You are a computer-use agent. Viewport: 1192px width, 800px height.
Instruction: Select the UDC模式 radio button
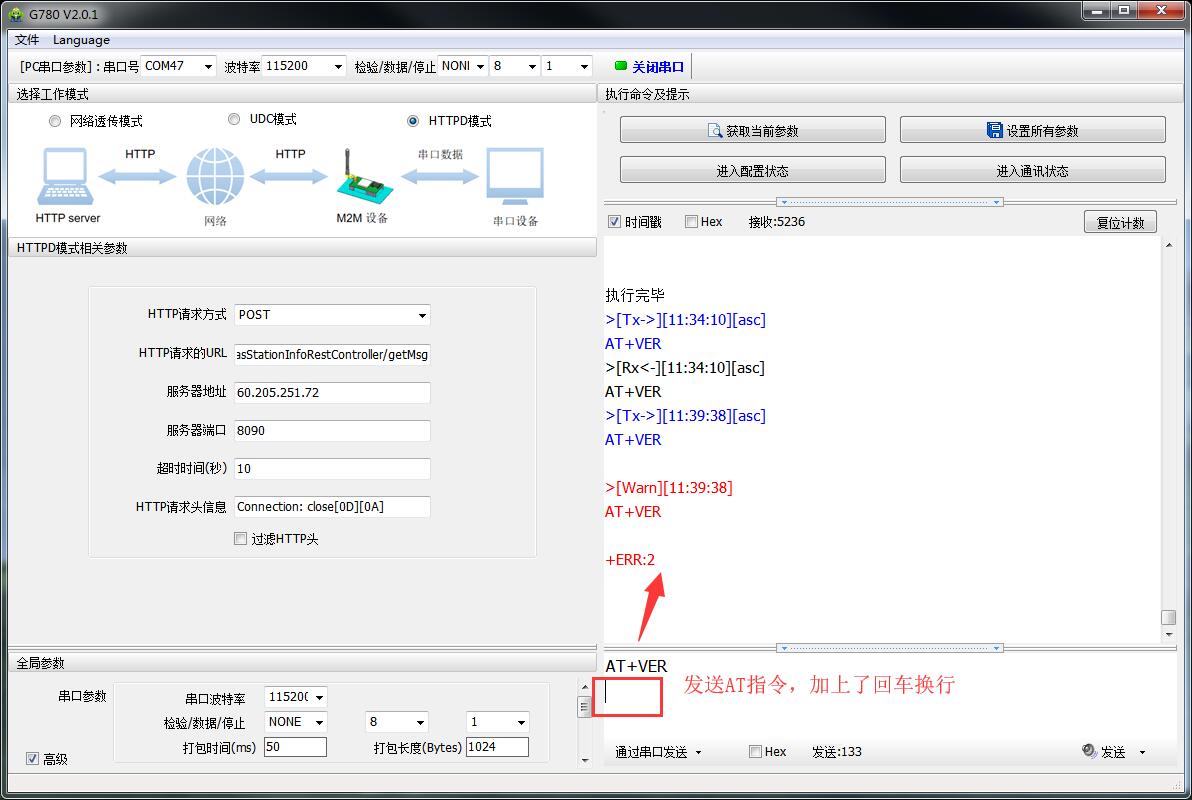point(234,119)
